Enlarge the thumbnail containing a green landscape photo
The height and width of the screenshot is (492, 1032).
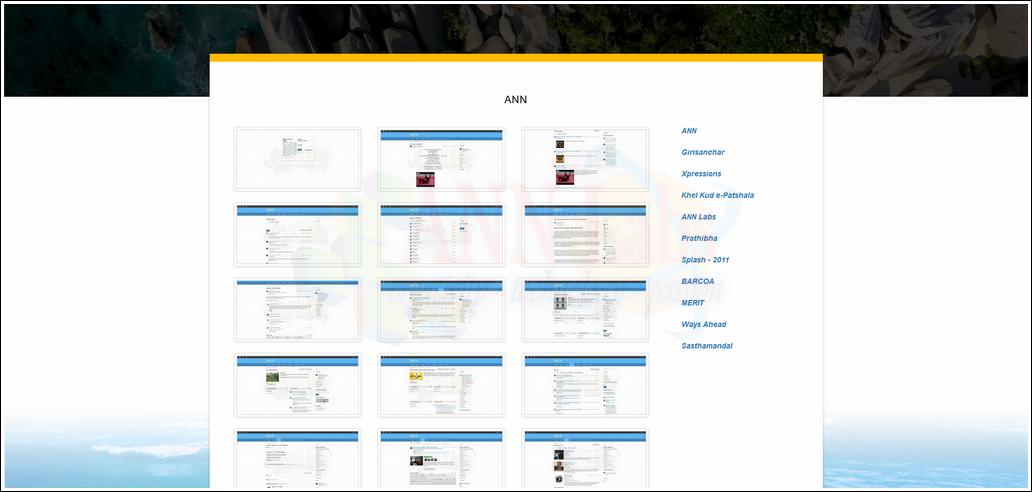[297, 385]
